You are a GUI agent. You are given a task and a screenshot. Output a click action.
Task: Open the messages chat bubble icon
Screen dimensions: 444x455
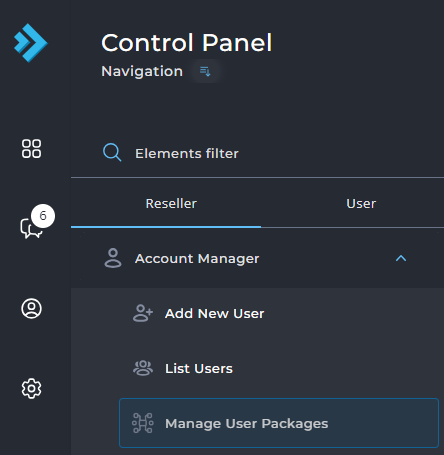tap(30, 228)
